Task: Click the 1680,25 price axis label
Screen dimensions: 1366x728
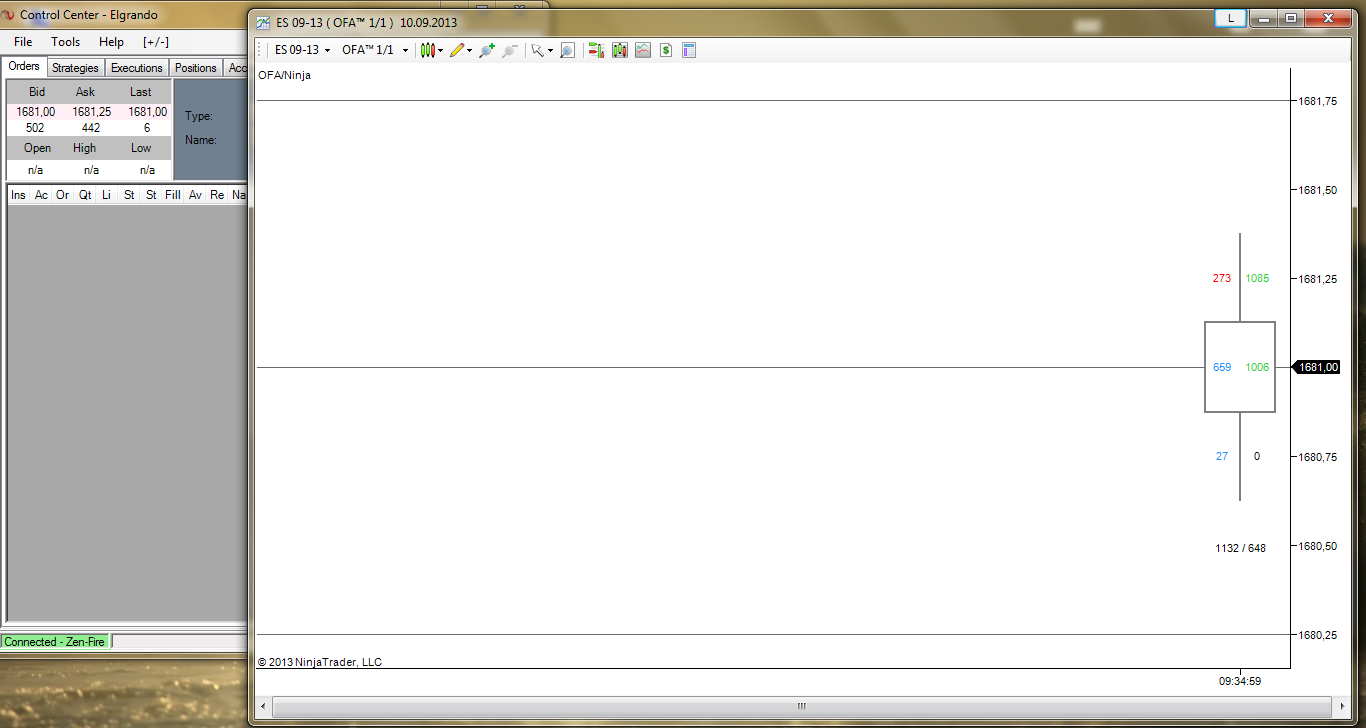Action: coord(1318,635)
